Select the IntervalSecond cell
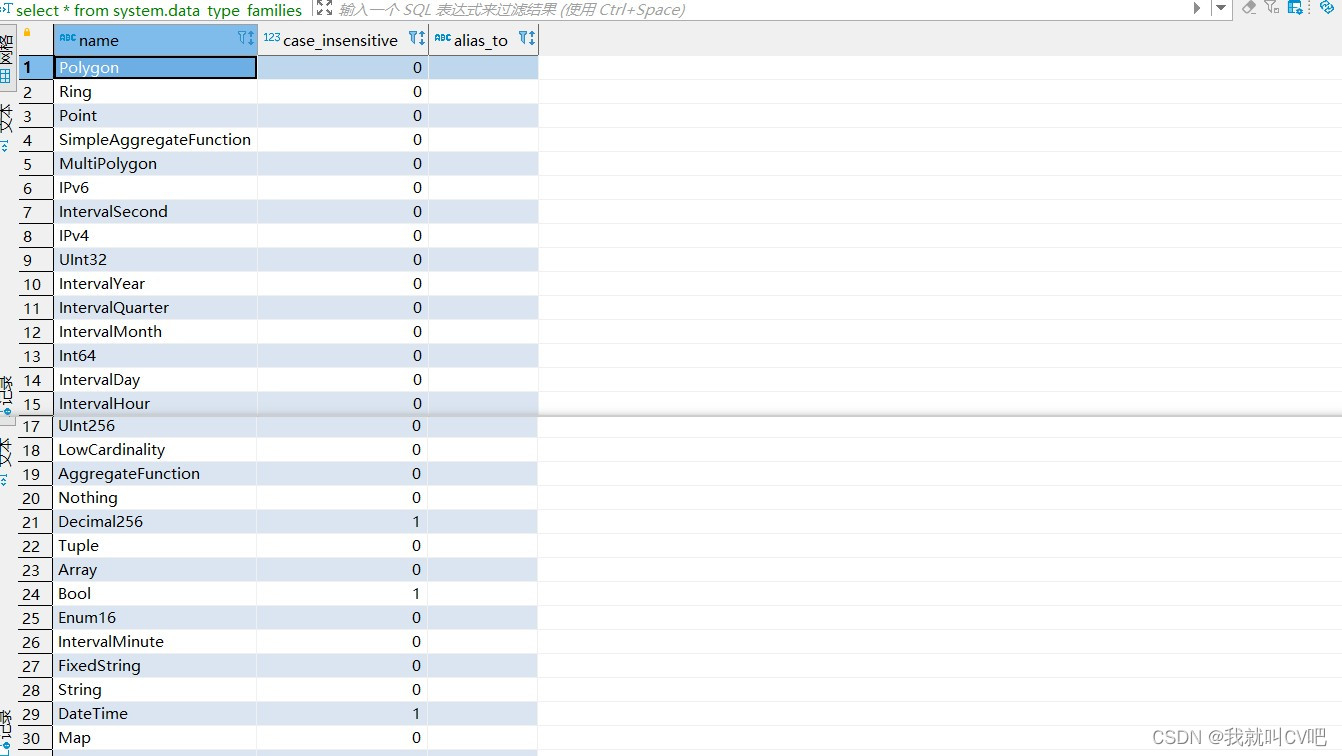The height and width of the screenshot is (756, 1342). pos(156,212)
